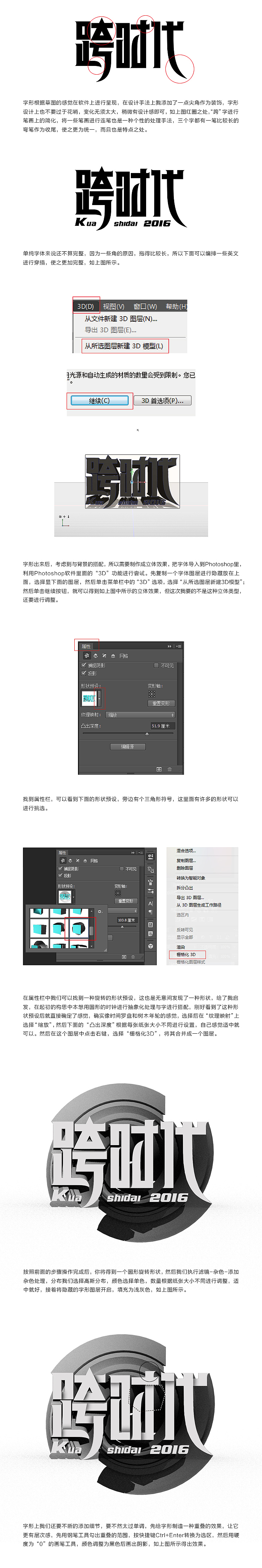Toggle 捕捉阴影 checkbox in the 103.8 厘米 panel
262x1568 pixels.
(x=61, y=869)
